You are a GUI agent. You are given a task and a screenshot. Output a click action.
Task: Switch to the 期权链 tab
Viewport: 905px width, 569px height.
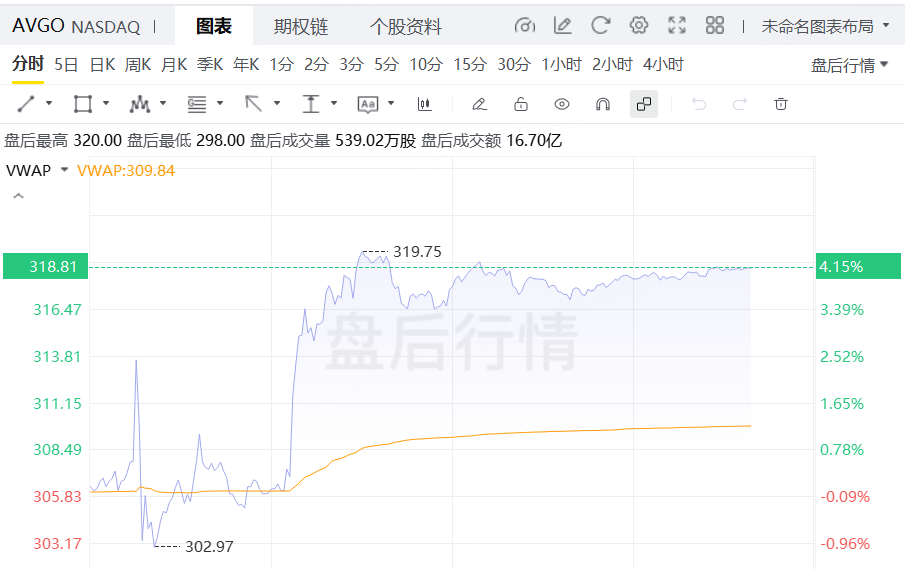tap(301, 26)
